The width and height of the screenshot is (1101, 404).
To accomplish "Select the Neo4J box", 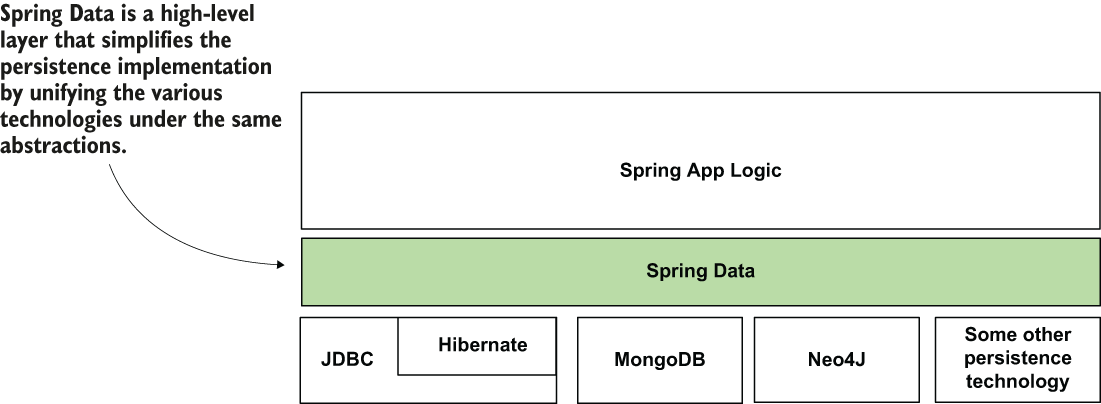I will point(836,360).
